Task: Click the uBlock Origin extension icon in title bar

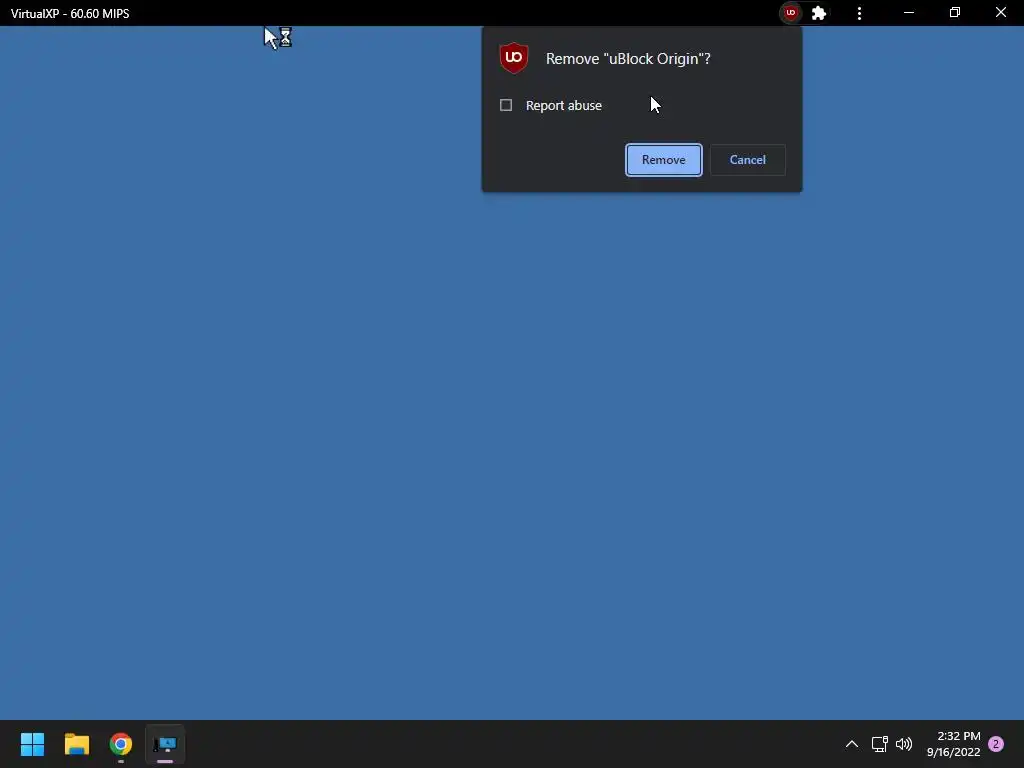Action: coord(791,12)
